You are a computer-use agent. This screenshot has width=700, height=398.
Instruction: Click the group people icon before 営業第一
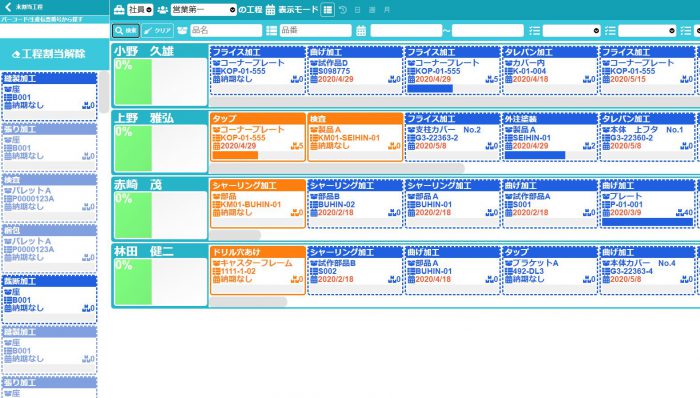click(x=162, y=10)
